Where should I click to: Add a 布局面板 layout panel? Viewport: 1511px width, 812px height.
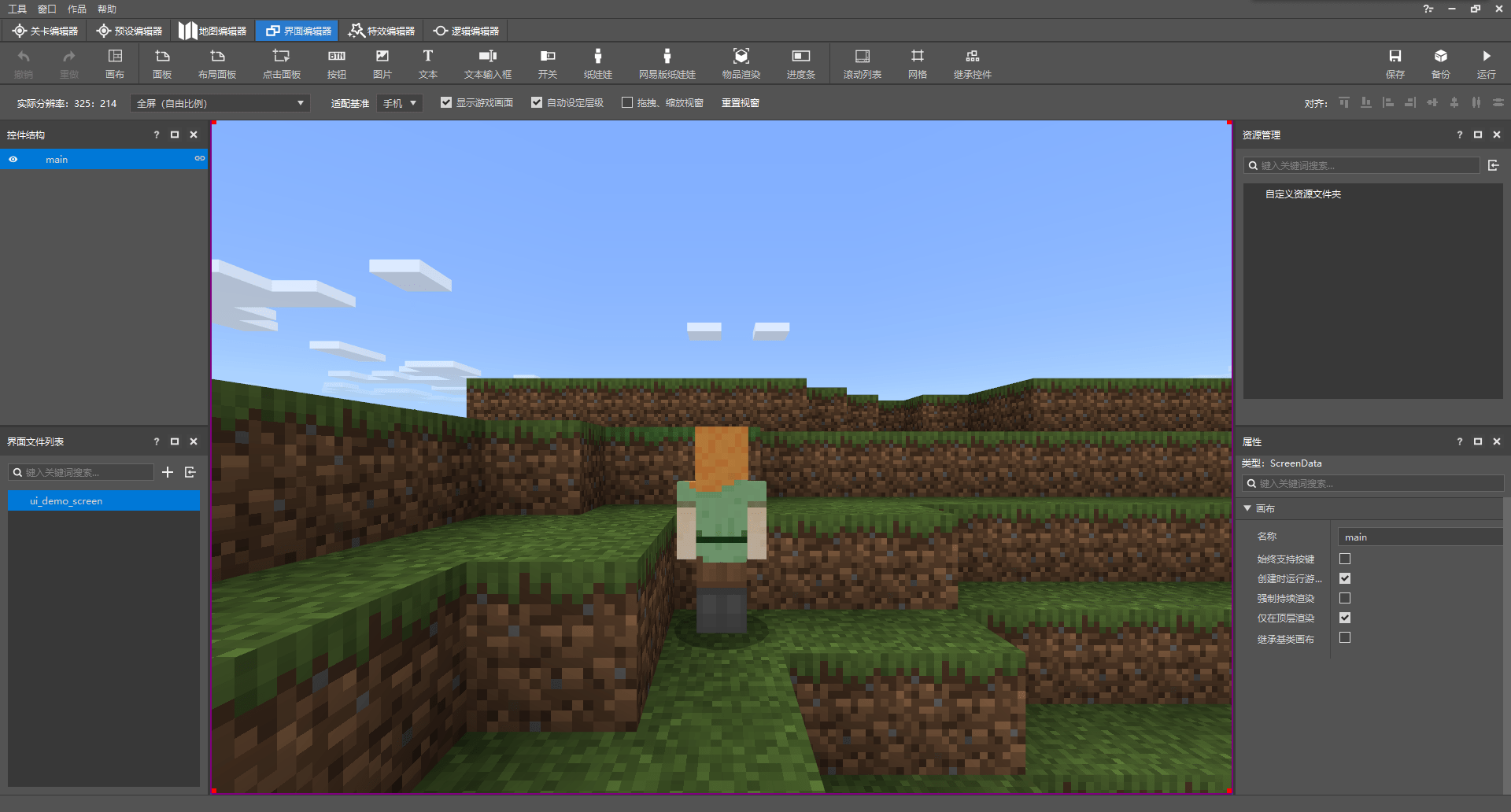[x=217, y=63]
